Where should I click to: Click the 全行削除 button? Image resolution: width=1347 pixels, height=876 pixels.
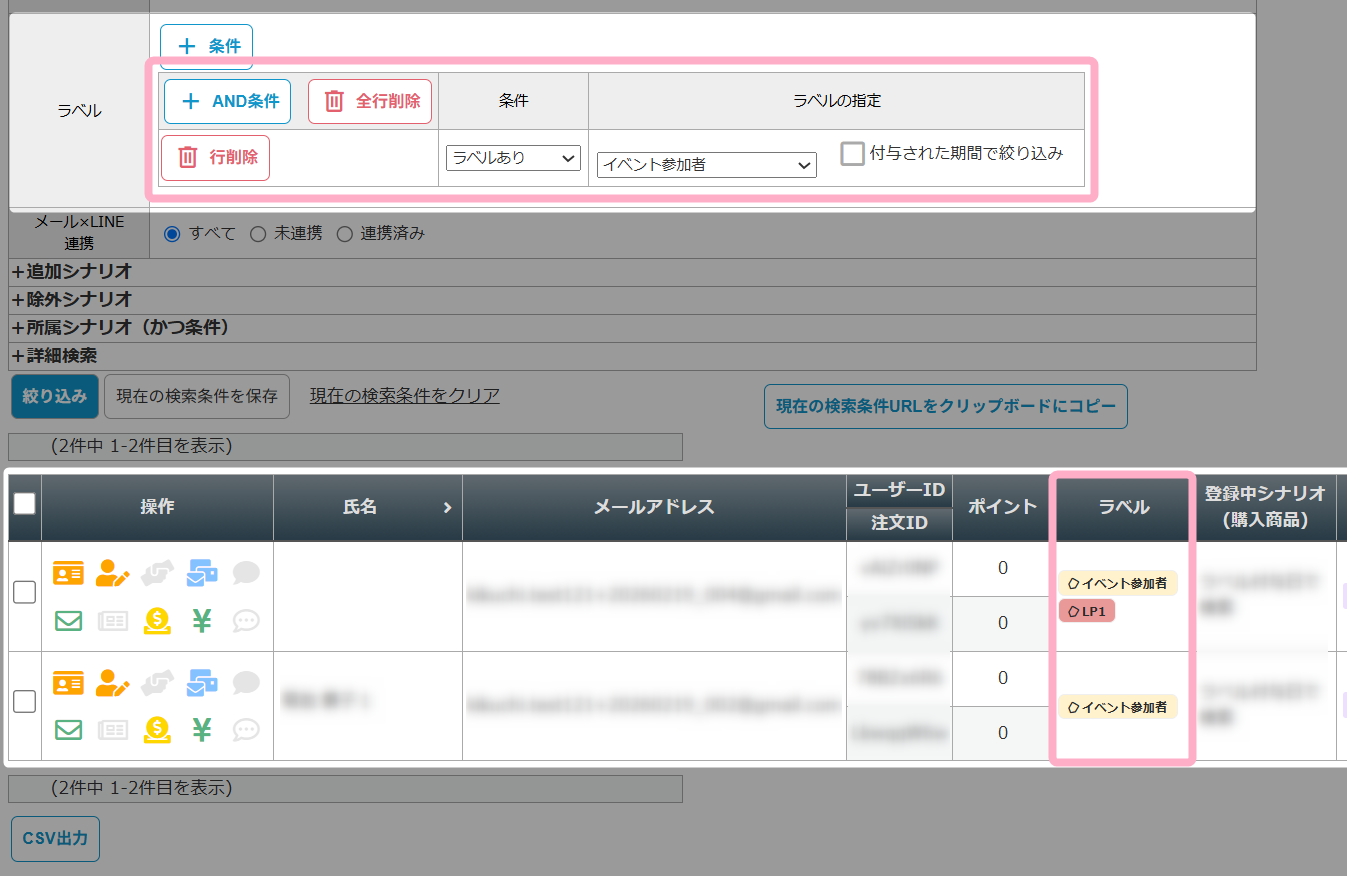click(370, 101)
